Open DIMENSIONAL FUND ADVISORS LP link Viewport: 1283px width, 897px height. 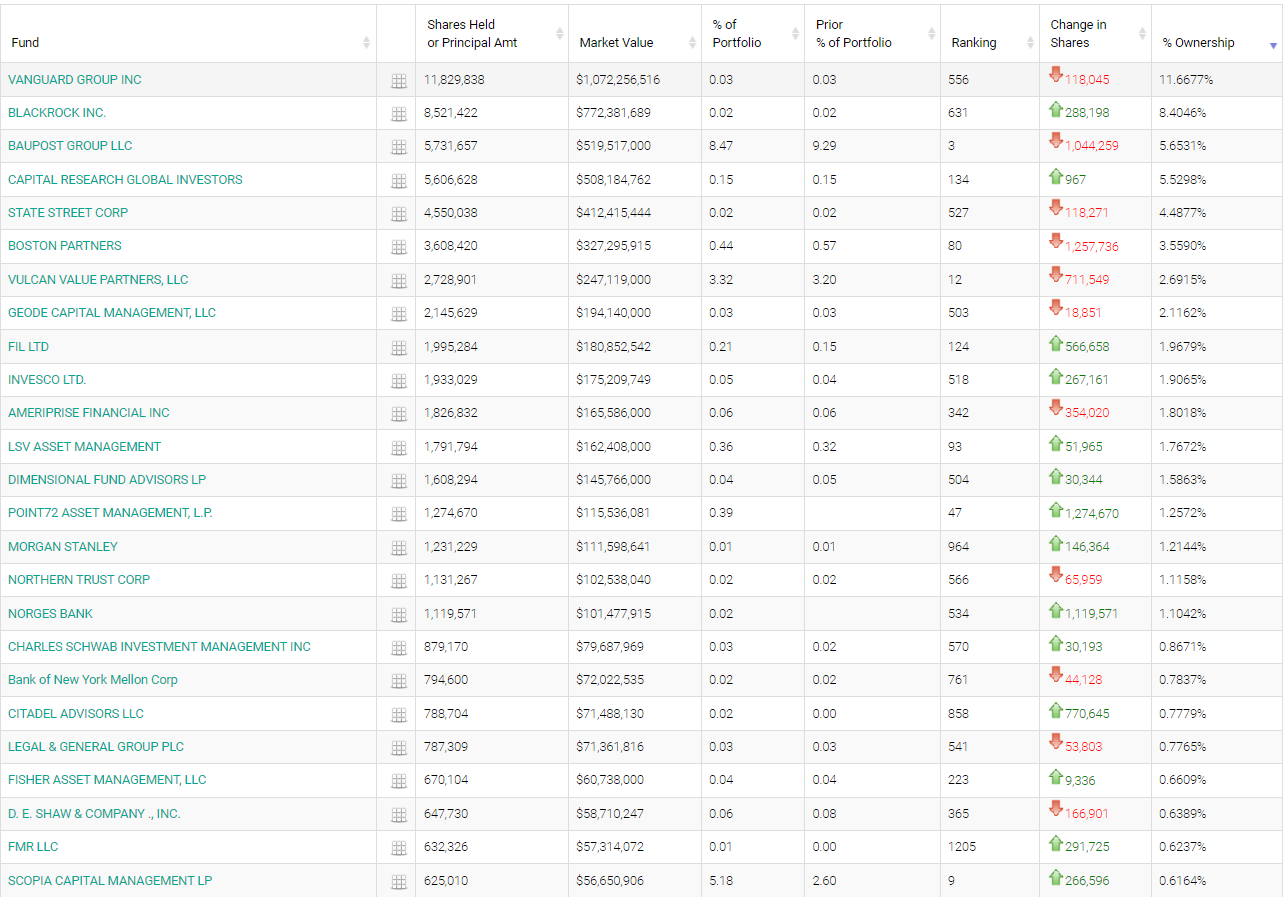tap(107, 480)
